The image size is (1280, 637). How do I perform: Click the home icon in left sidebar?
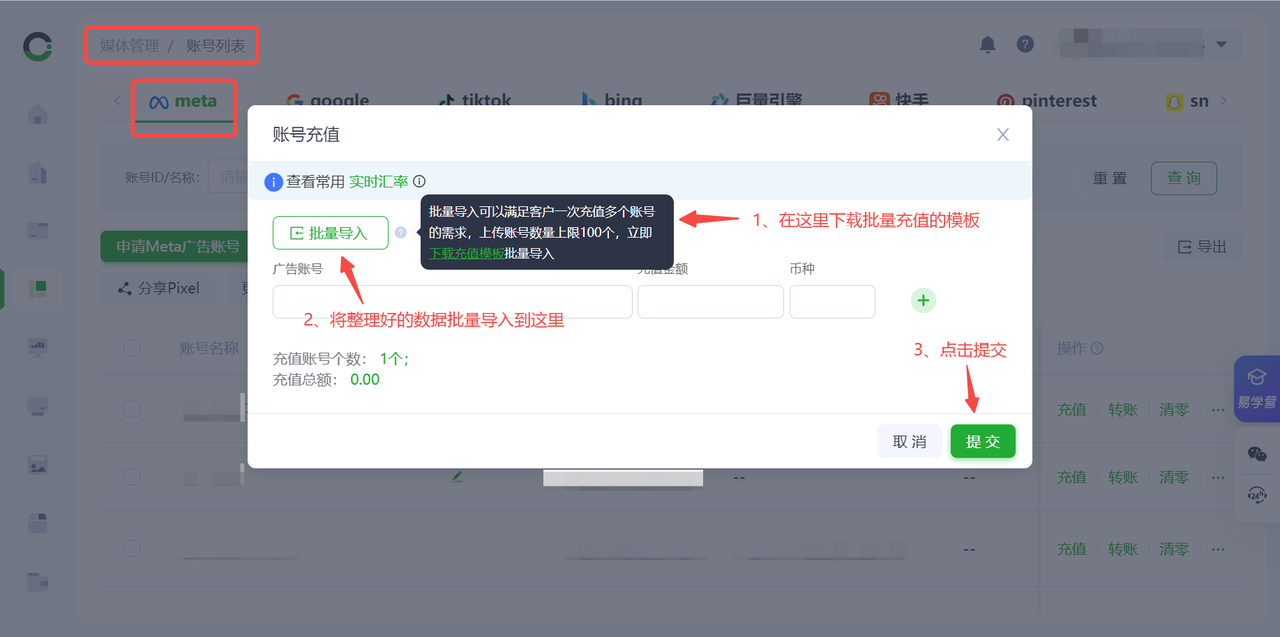(38, 114)
